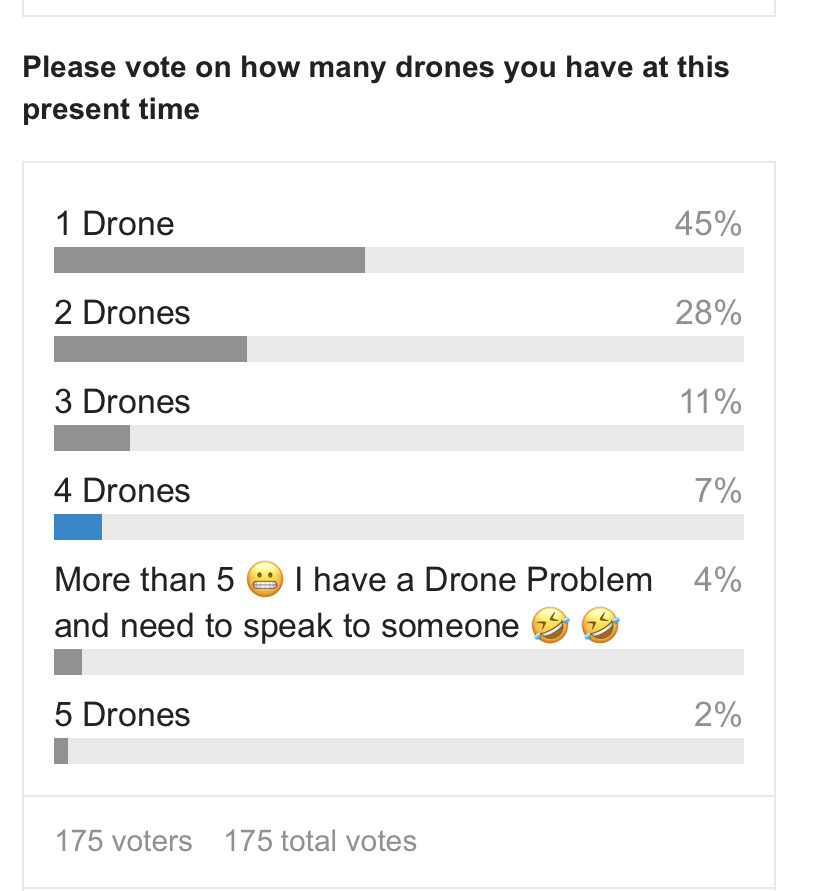The image size is (828, 891).
Task: Click the "175 total votes" text
Action: pyautogui.click(x=320, y=841)
